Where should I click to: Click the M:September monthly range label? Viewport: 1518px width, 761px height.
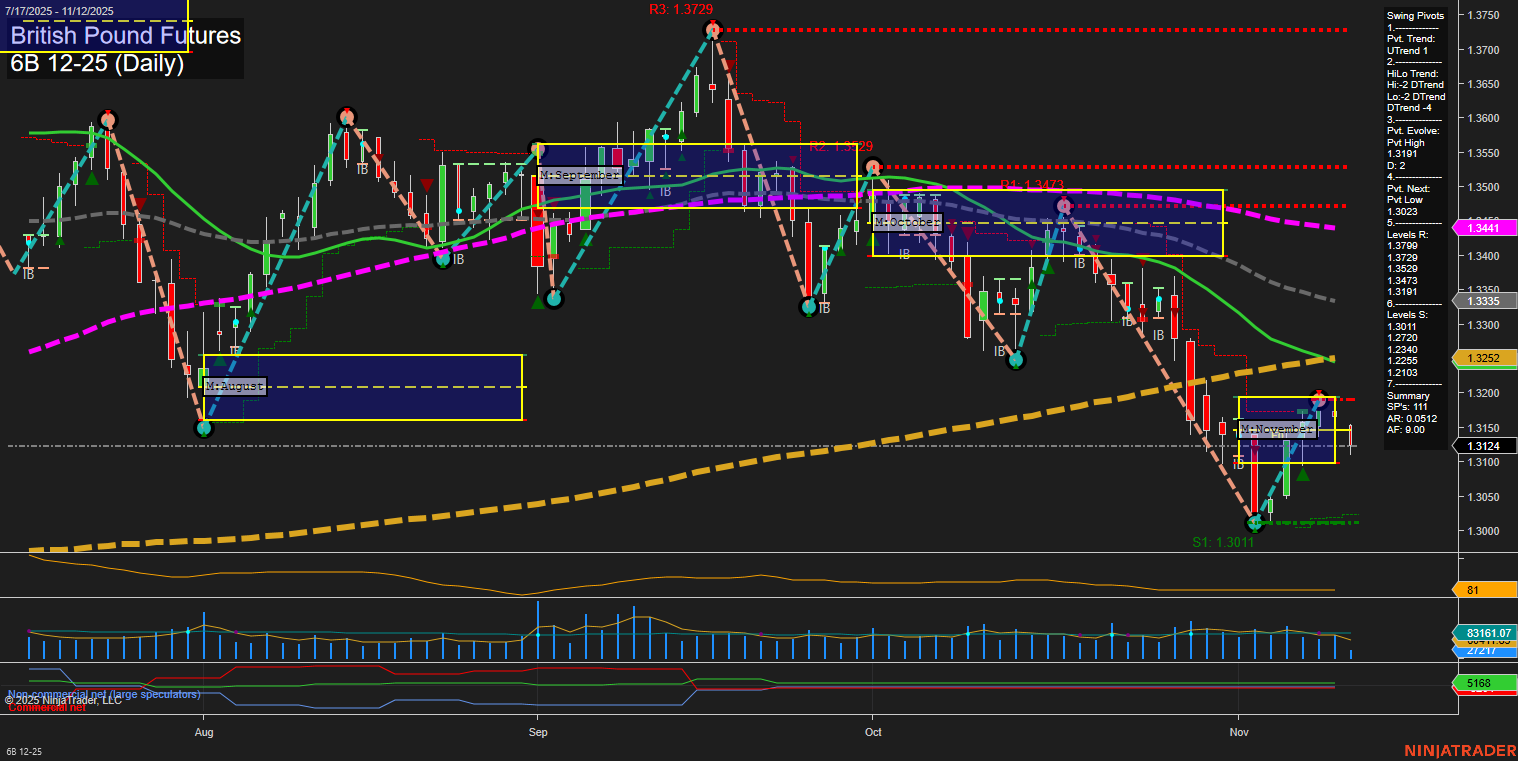(580, 174)
